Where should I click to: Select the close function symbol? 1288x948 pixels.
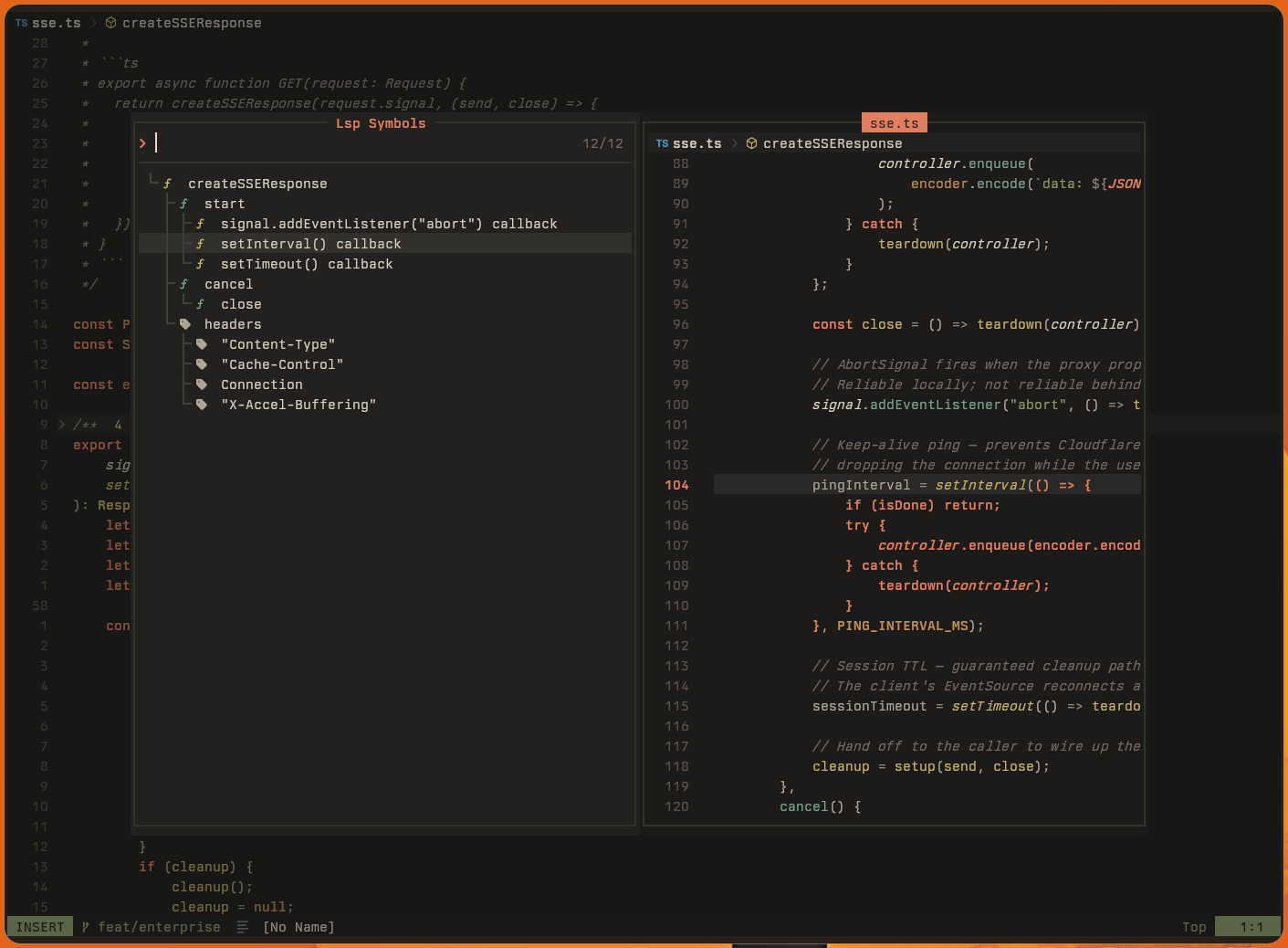coord(241,304)
